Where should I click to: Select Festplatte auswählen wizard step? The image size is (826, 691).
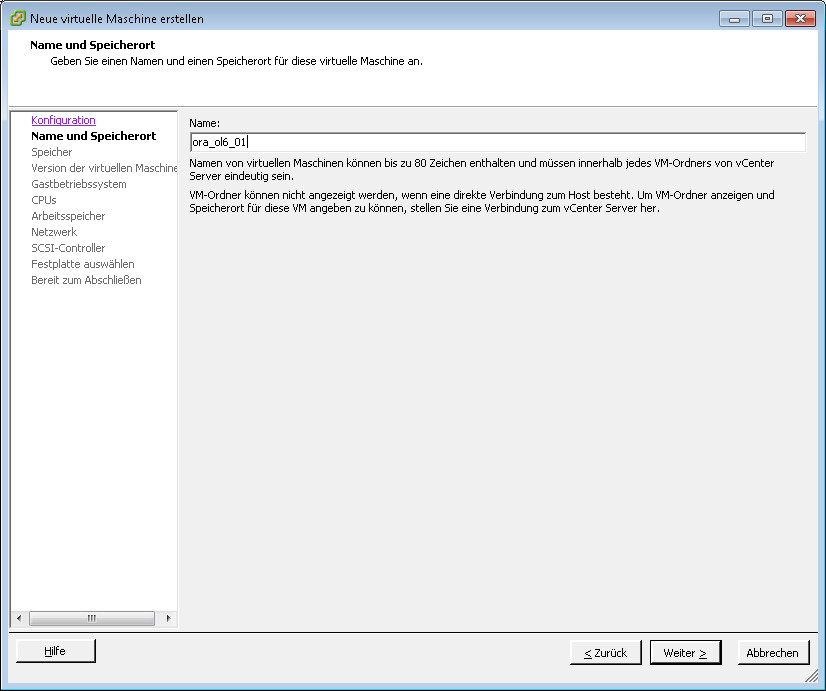pos(83,264)
